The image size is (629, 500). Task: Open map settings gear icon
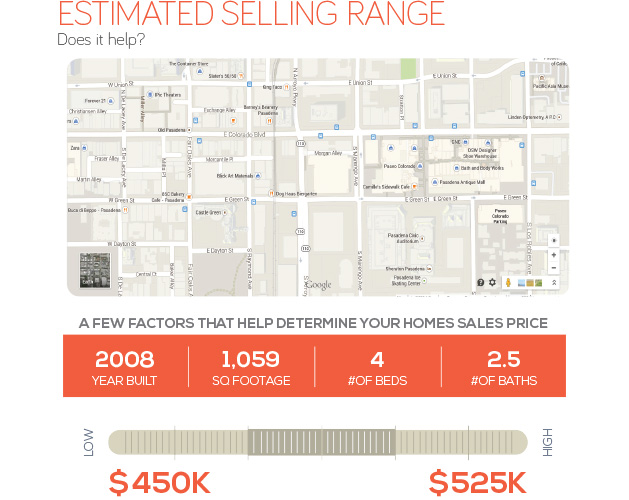492,283
